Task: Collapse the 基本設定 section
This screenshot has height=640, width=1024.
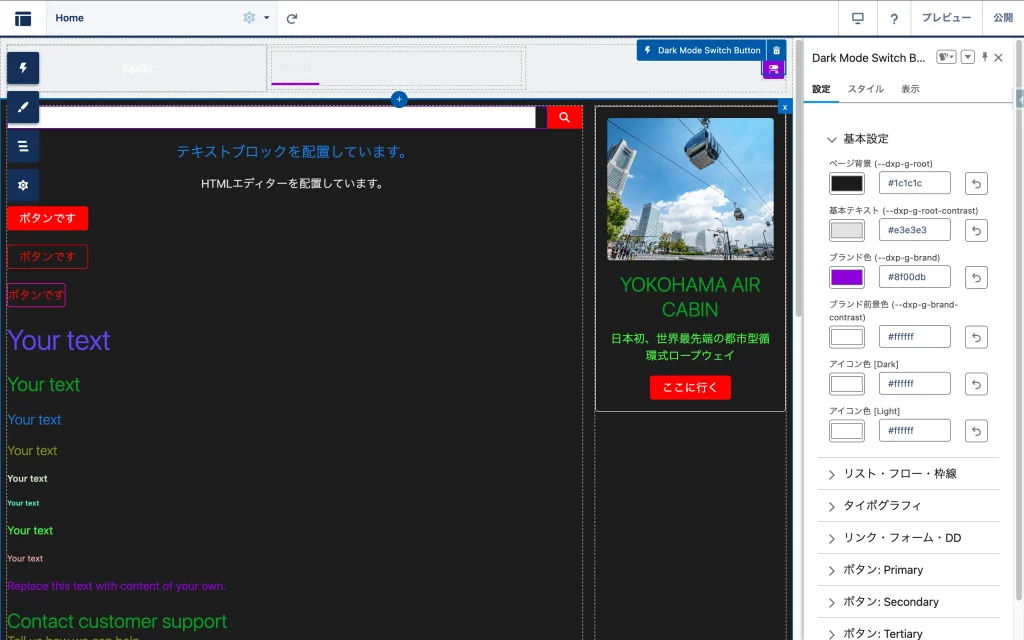Action: (832, 139)
